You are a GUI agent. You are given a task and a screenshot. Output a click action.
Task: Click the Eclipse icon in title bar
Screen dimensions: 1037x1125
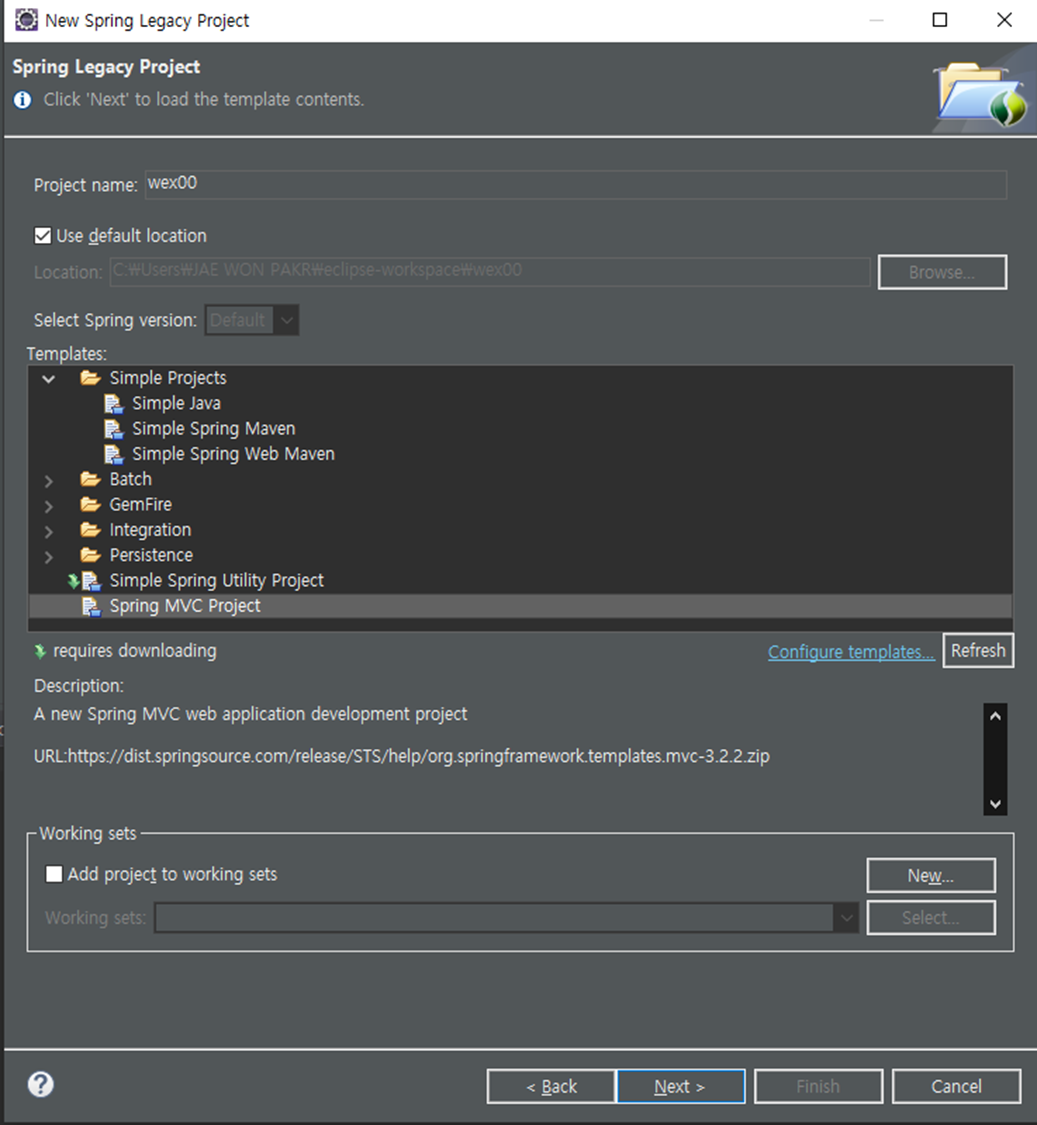click(x=26, y=19)
